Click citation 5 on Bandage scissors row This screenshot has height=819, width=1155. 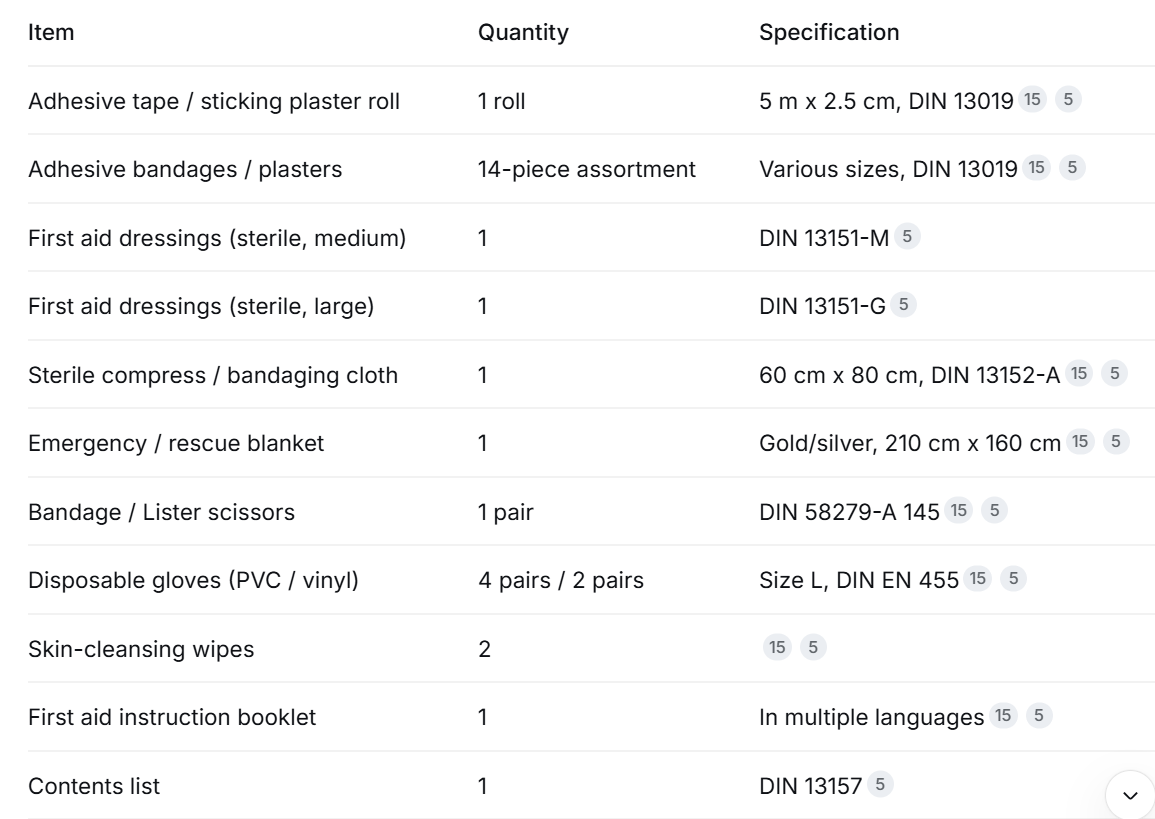tap(994, 510)
